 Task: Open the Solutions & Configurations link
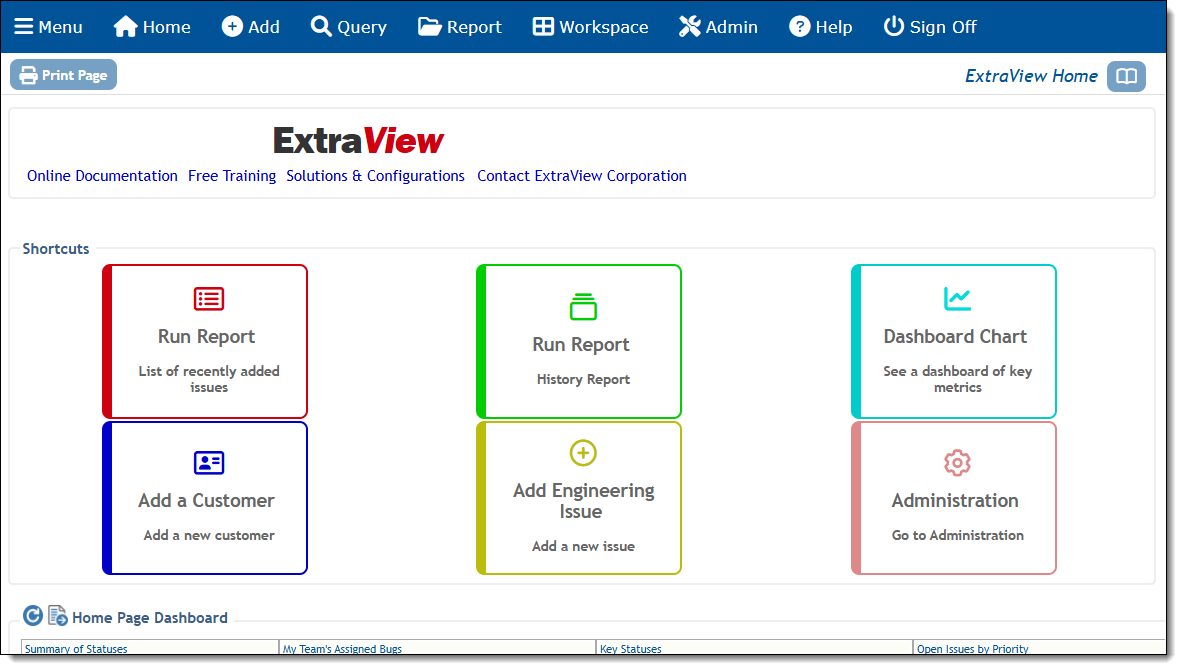(x=375, y=176)
